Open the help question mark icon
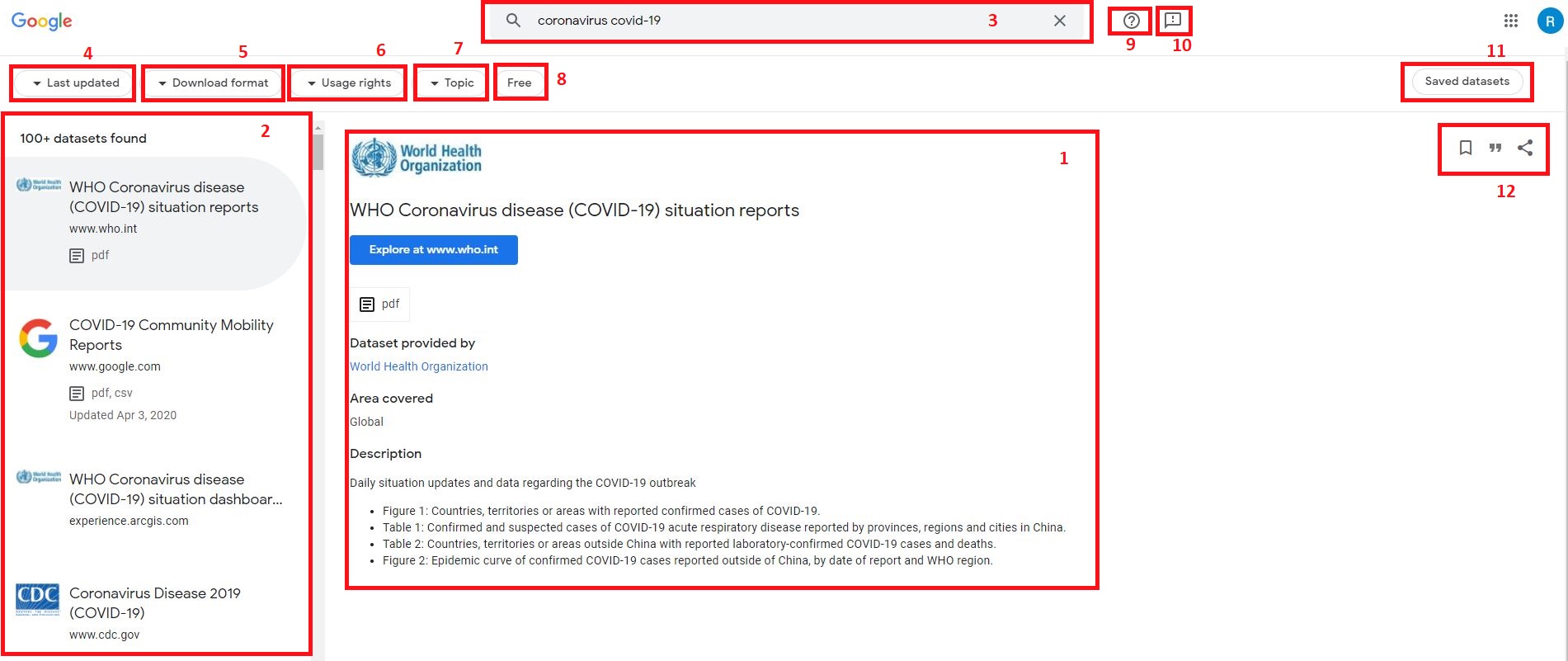Viewport: 1568px width, 661px height. click(x=1132, y=21)
